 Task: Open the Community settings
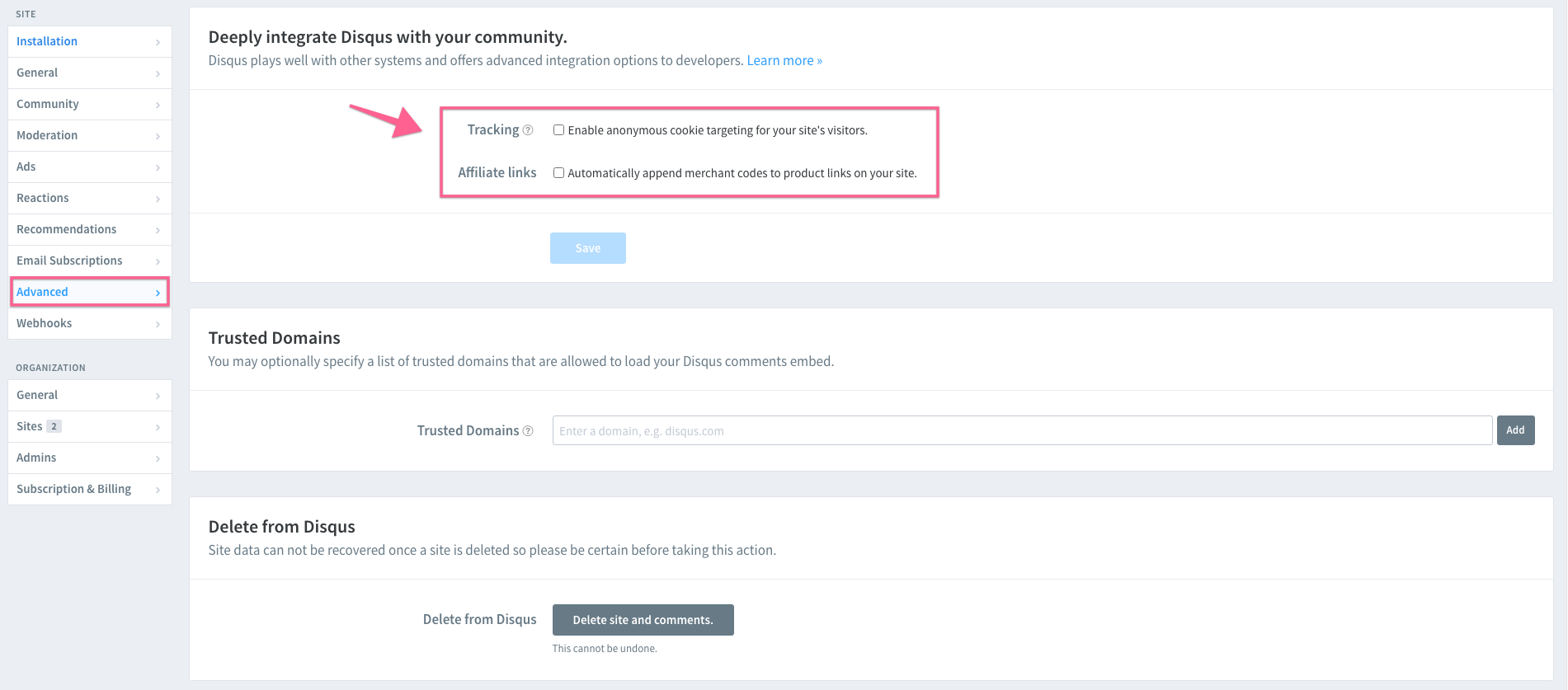[x=90, y=104]
